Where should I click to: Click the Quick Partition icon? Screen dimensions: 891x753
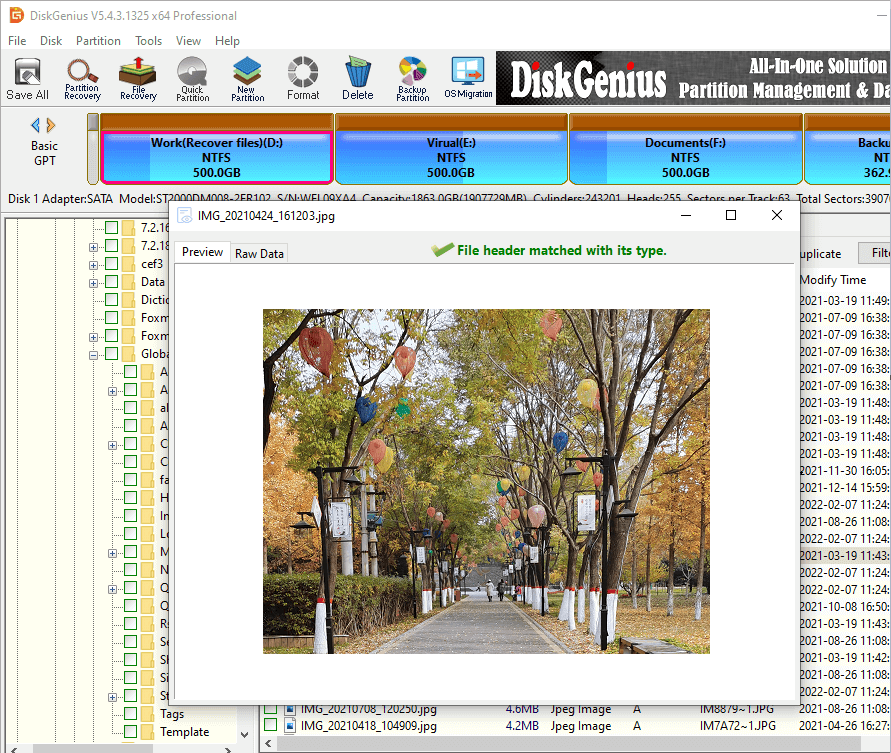[x=192, y=78]
